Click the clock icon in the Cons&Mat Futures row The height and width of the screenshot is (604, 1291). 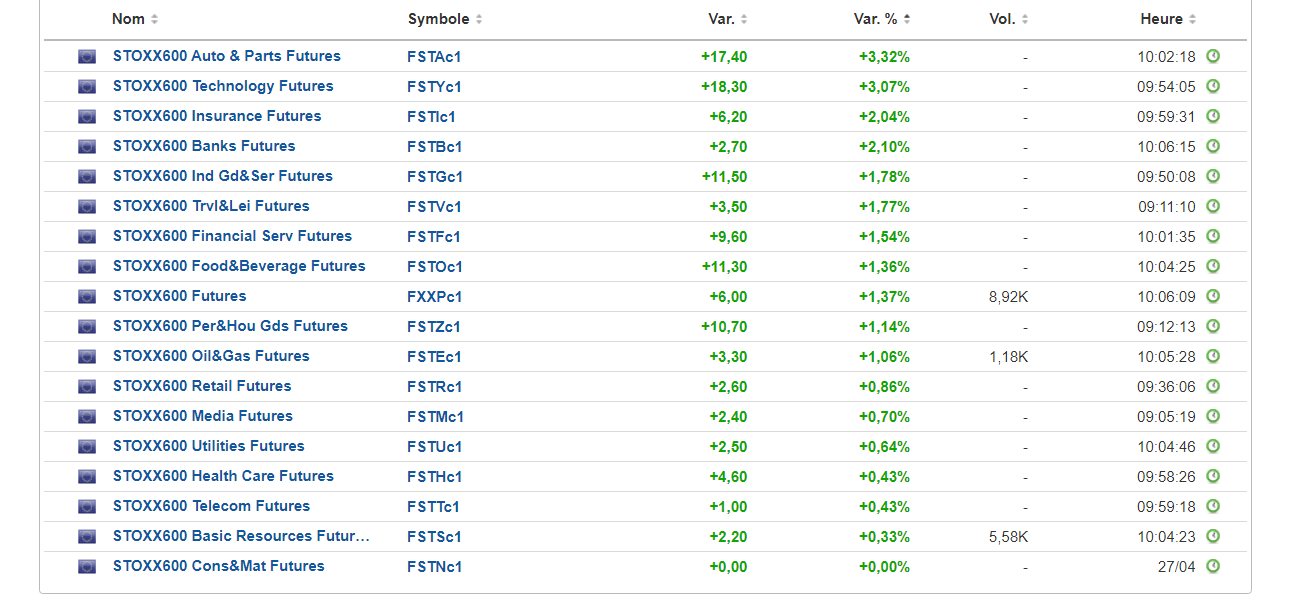1213,566
